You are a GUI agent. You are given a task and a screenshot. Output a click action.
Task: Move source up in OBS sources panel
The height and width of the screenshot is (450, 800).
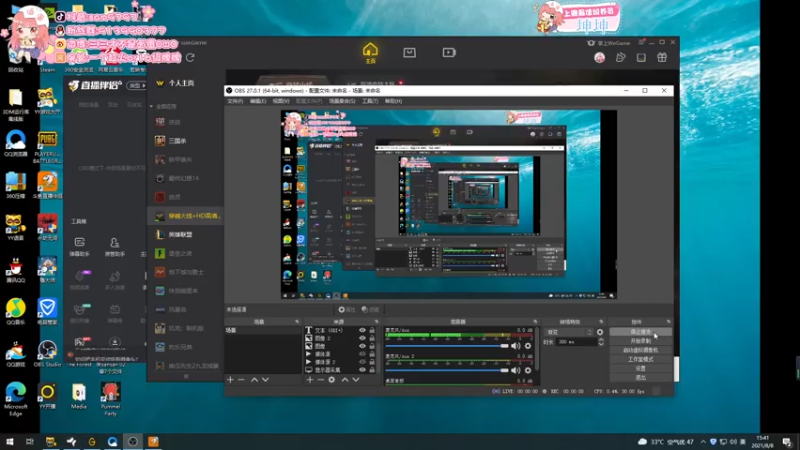coord(345,380)
